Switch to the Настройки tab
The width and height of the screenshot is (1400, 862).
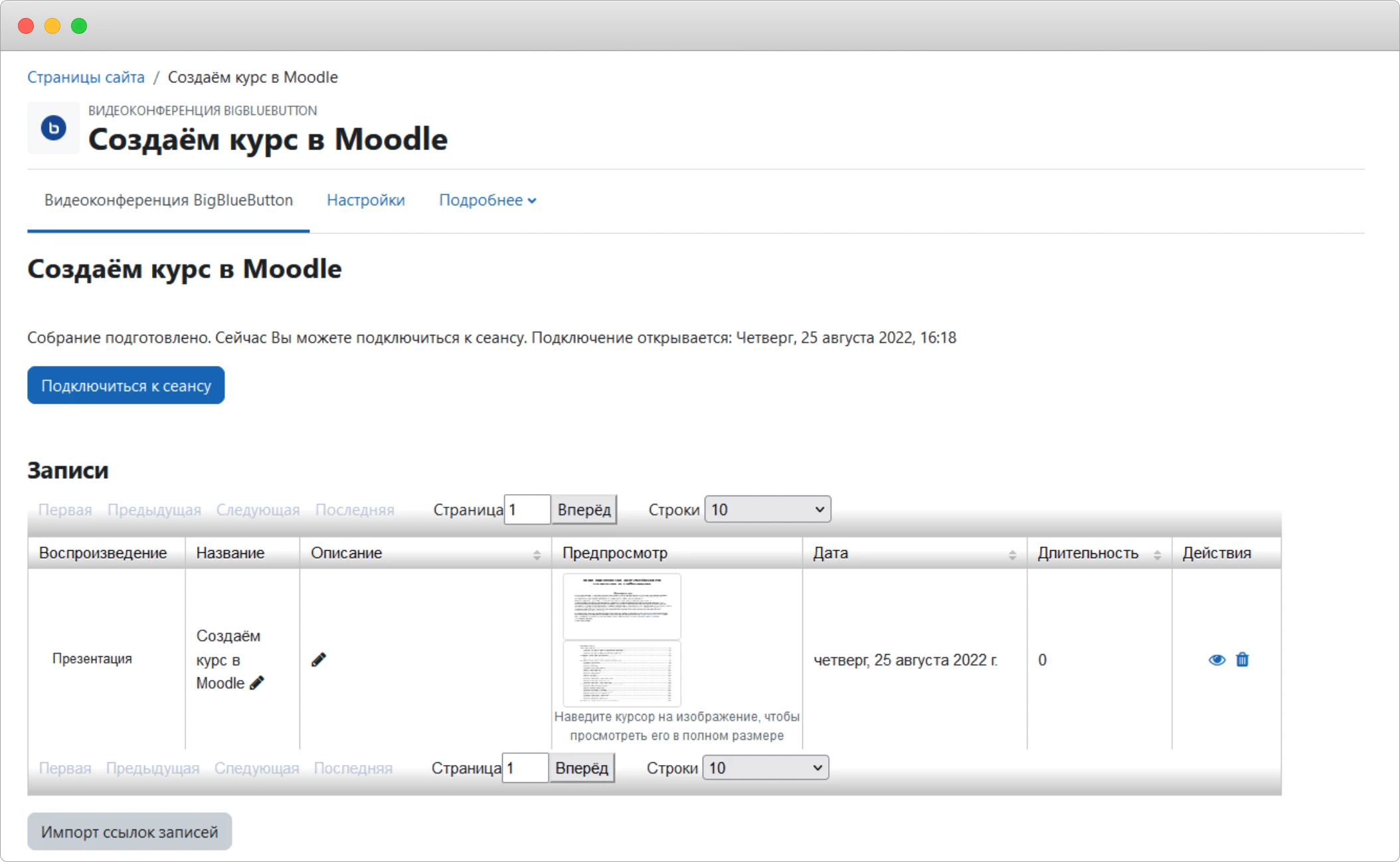click(365, 200)
